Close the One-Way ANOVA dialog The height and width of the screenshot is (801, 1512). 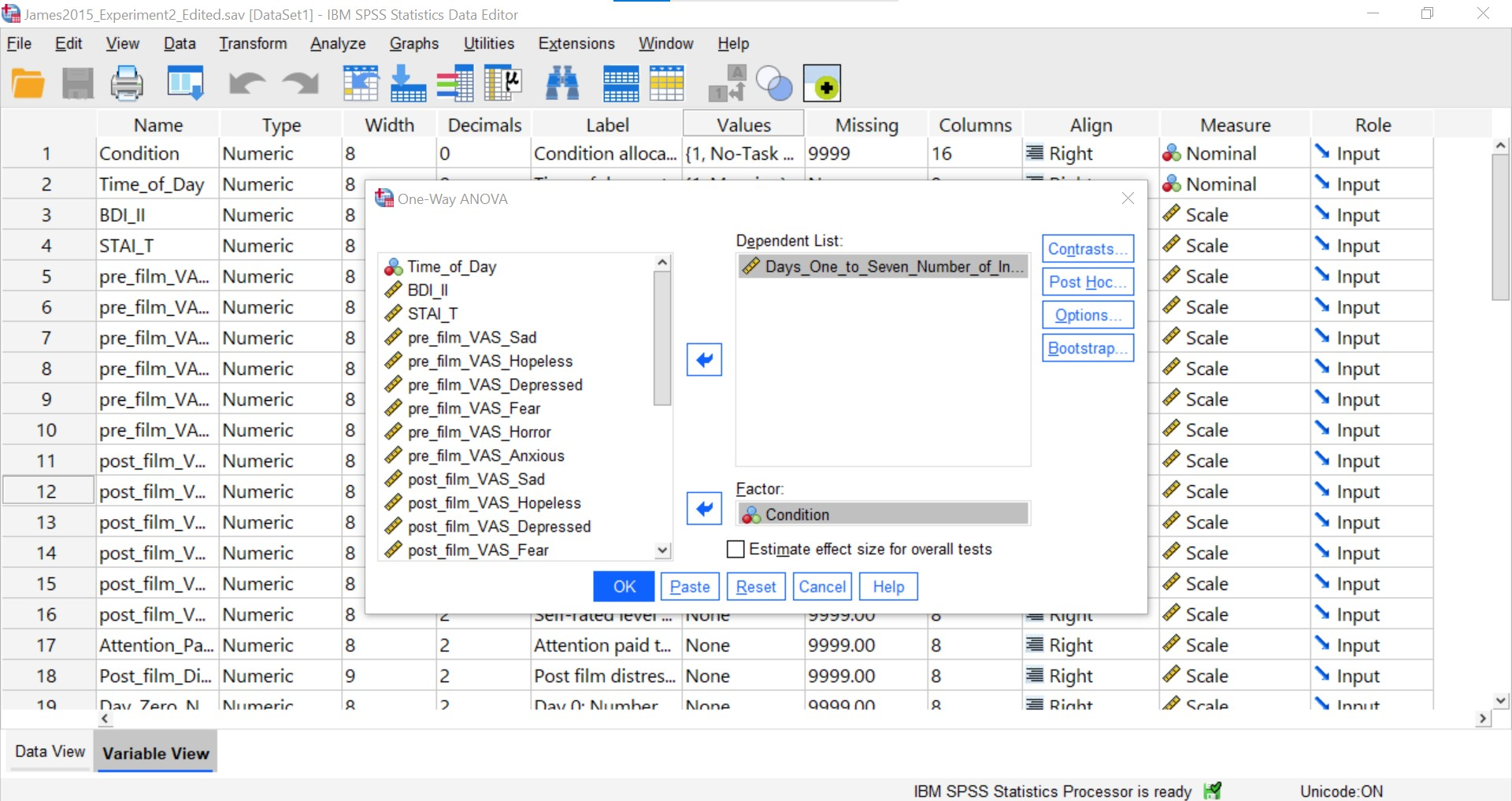(1128, 198)
